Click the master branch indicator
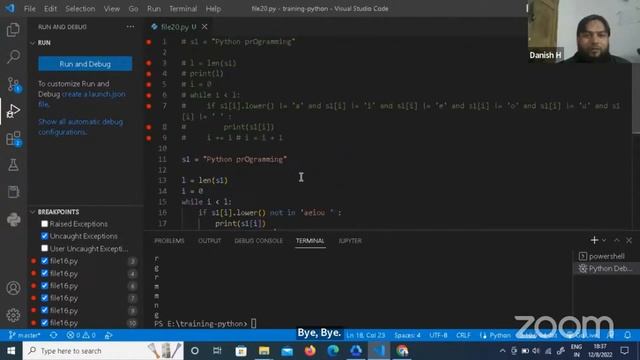Image resolution: width=640 pixels, height=360 pixels. point(24,335)
